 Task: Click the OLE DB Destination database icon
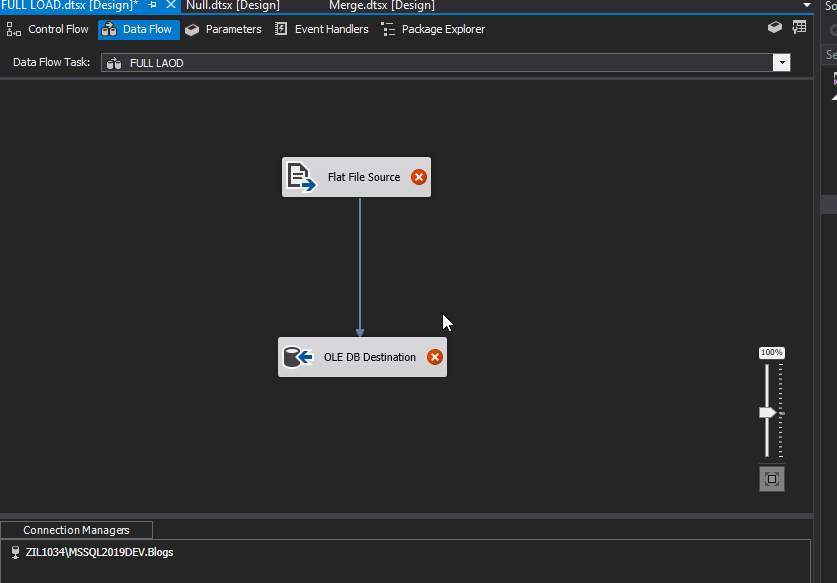[298, 357]
